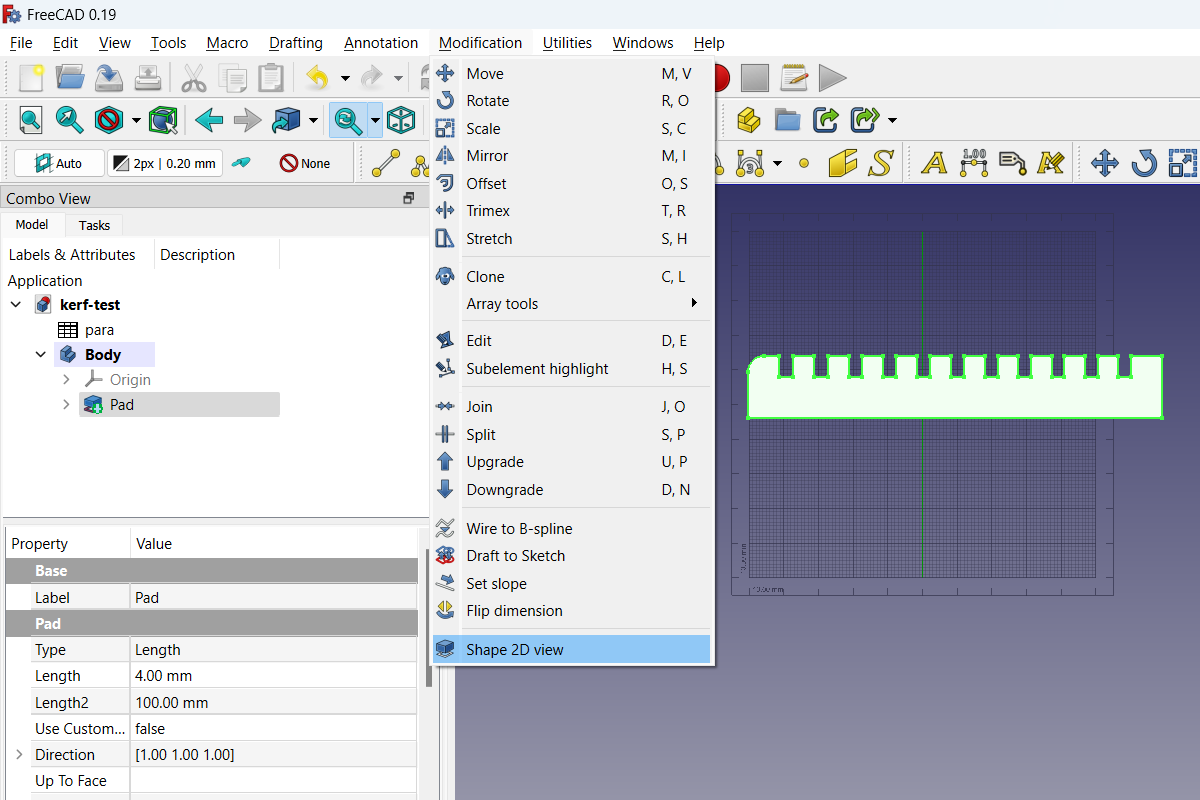Expand the Origin node in the tree
Screen dimensions: 1200x800
(x=65, y=379)
